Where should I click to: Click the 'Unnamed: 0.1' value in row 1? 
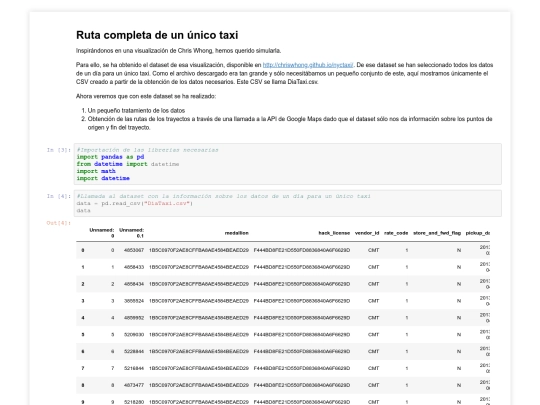pos(134,267)
